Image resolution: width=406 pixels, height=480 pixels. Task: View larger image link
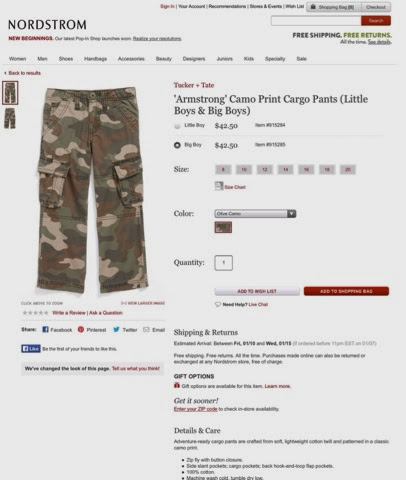click(x=143, y=303)
